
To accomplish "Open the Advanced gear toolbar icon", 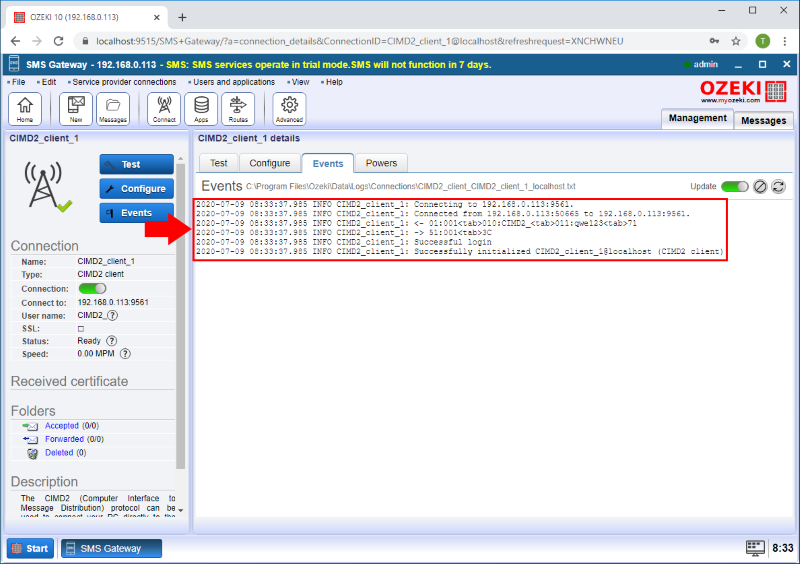I will point(289,109).
